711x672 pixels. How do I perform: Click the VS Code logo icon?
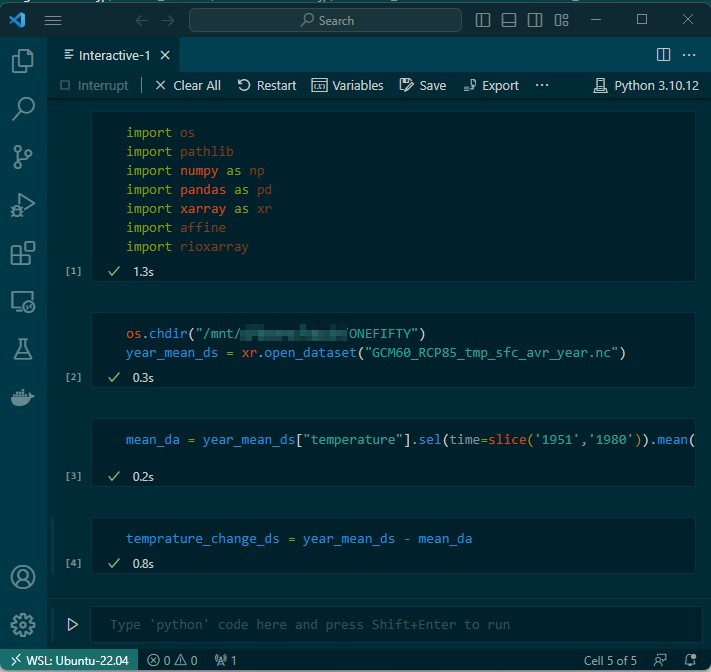click(18, 20)
